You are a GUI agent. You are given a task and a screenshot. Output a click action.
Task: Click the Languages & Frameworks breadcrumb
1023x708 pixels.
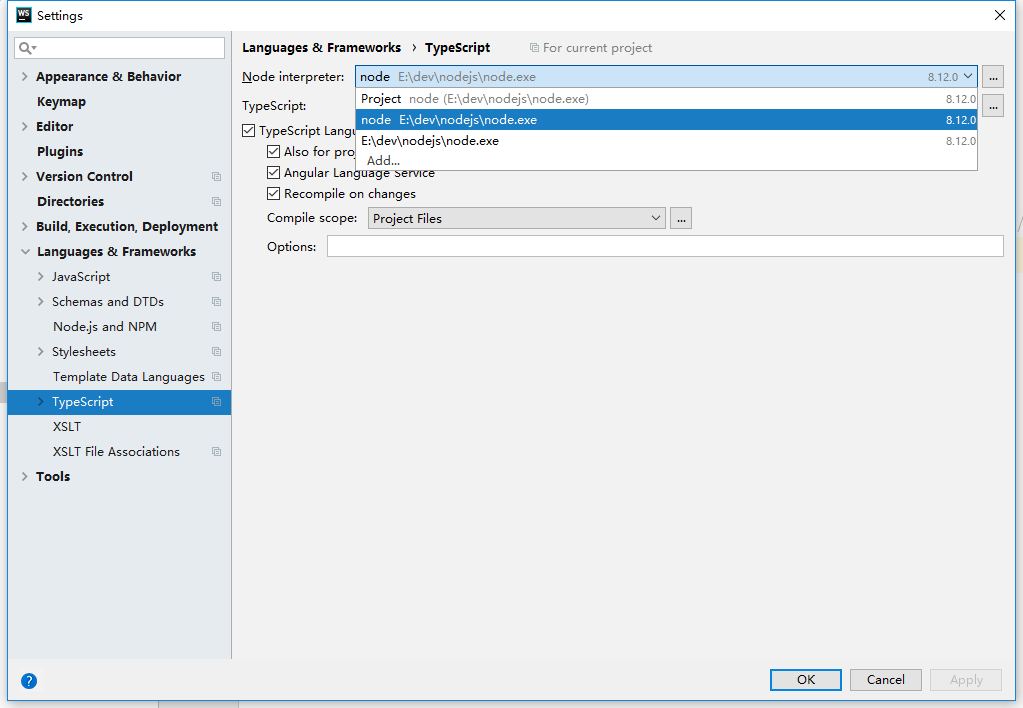[322, 48]
